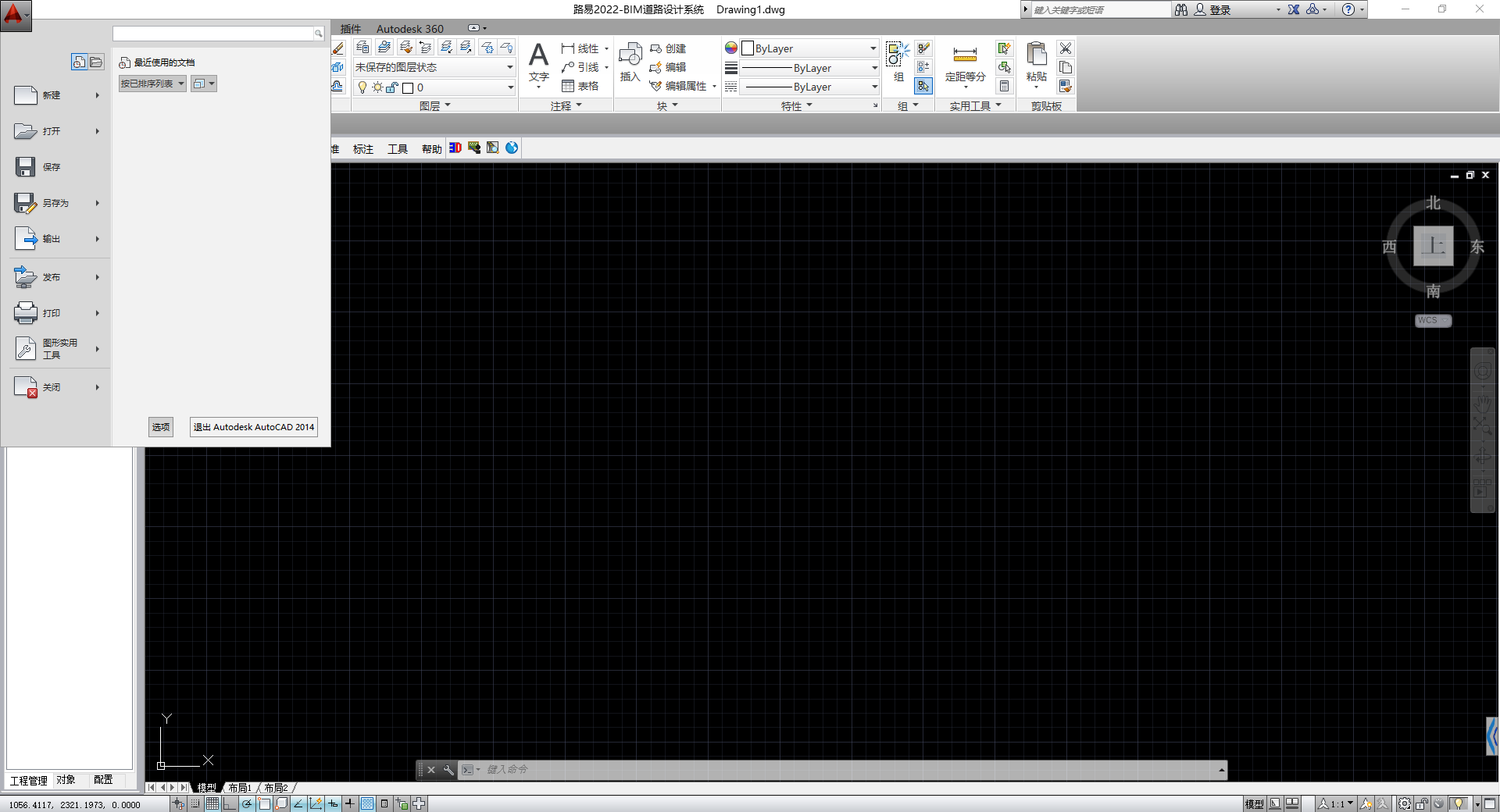Open the ByLayer linetype dropdown

(809, 87)
